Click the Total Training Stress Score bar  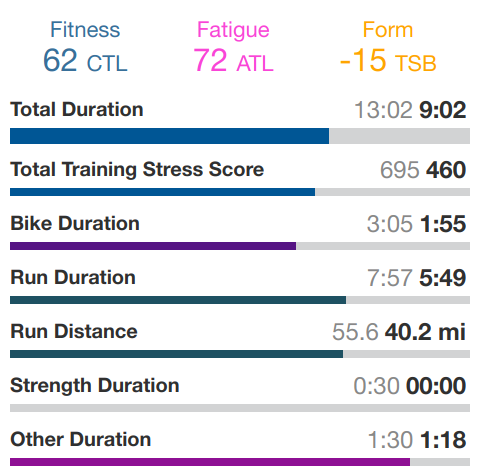(x=240, y=192)
